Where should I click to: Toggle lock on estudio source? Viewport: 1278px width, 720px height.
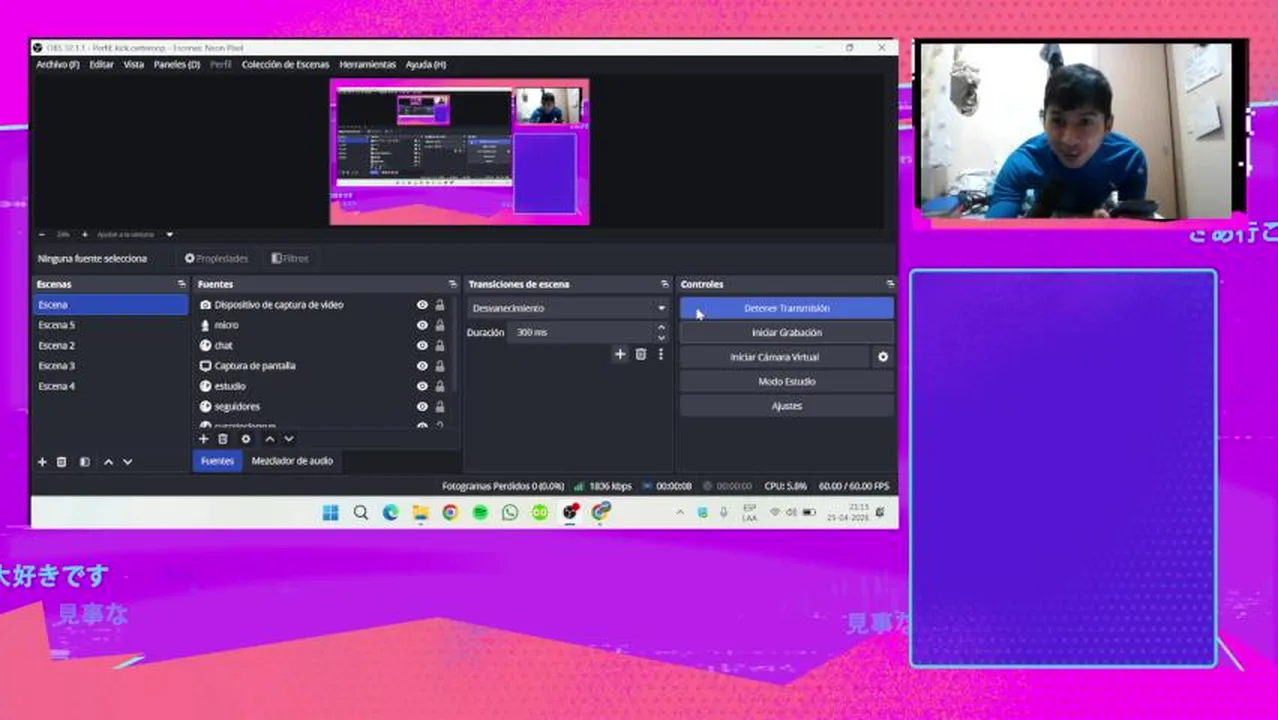[439, 386]
